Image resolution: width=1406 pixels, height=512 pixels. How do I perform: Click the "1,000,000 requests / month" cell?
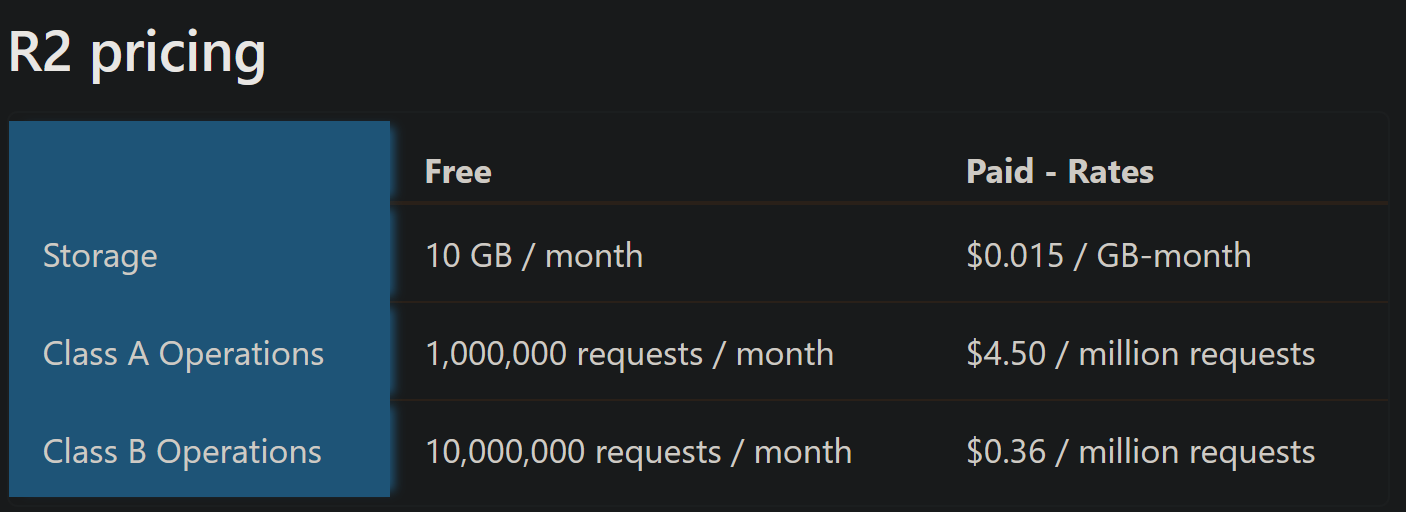(629, 354)
